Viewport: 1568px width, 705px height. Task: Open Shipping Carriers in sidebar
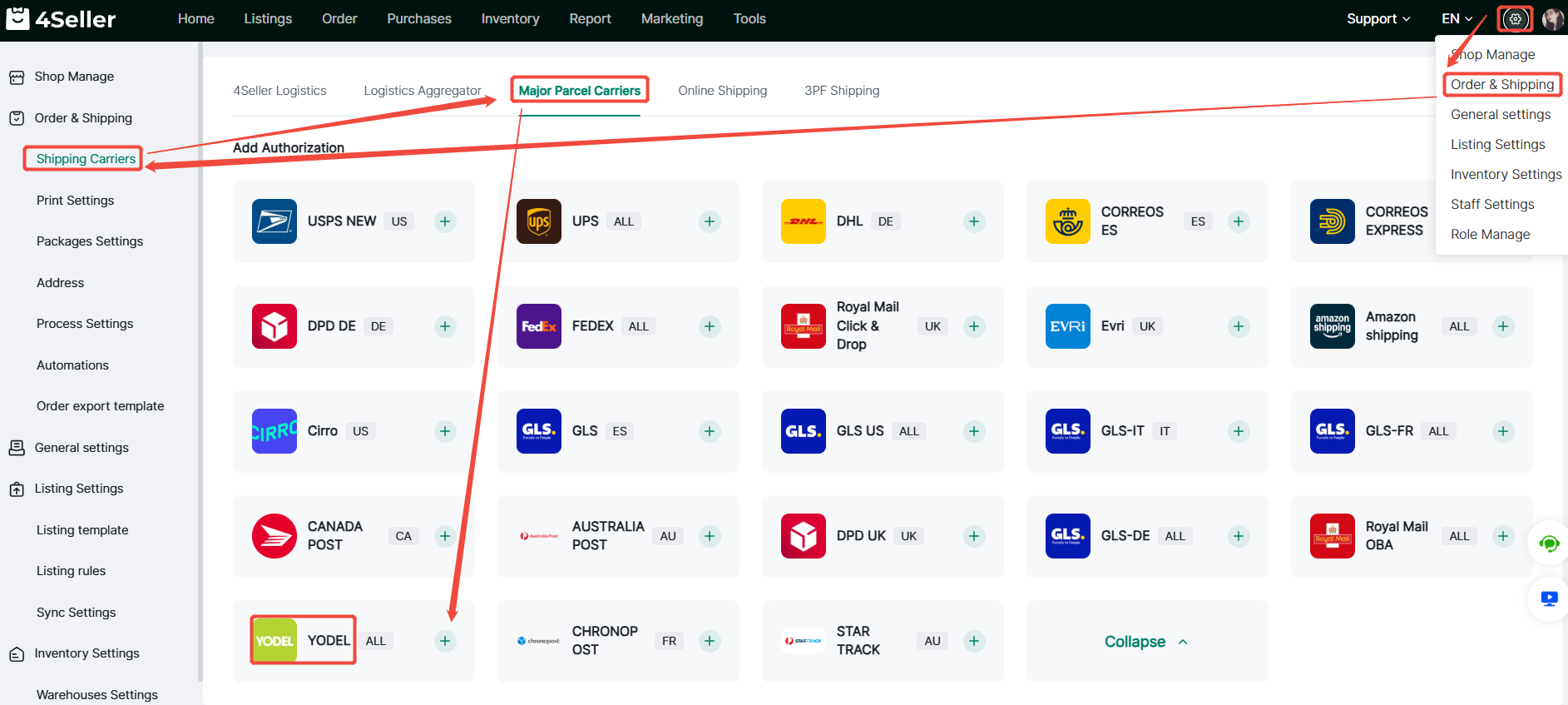pos(86,159)
